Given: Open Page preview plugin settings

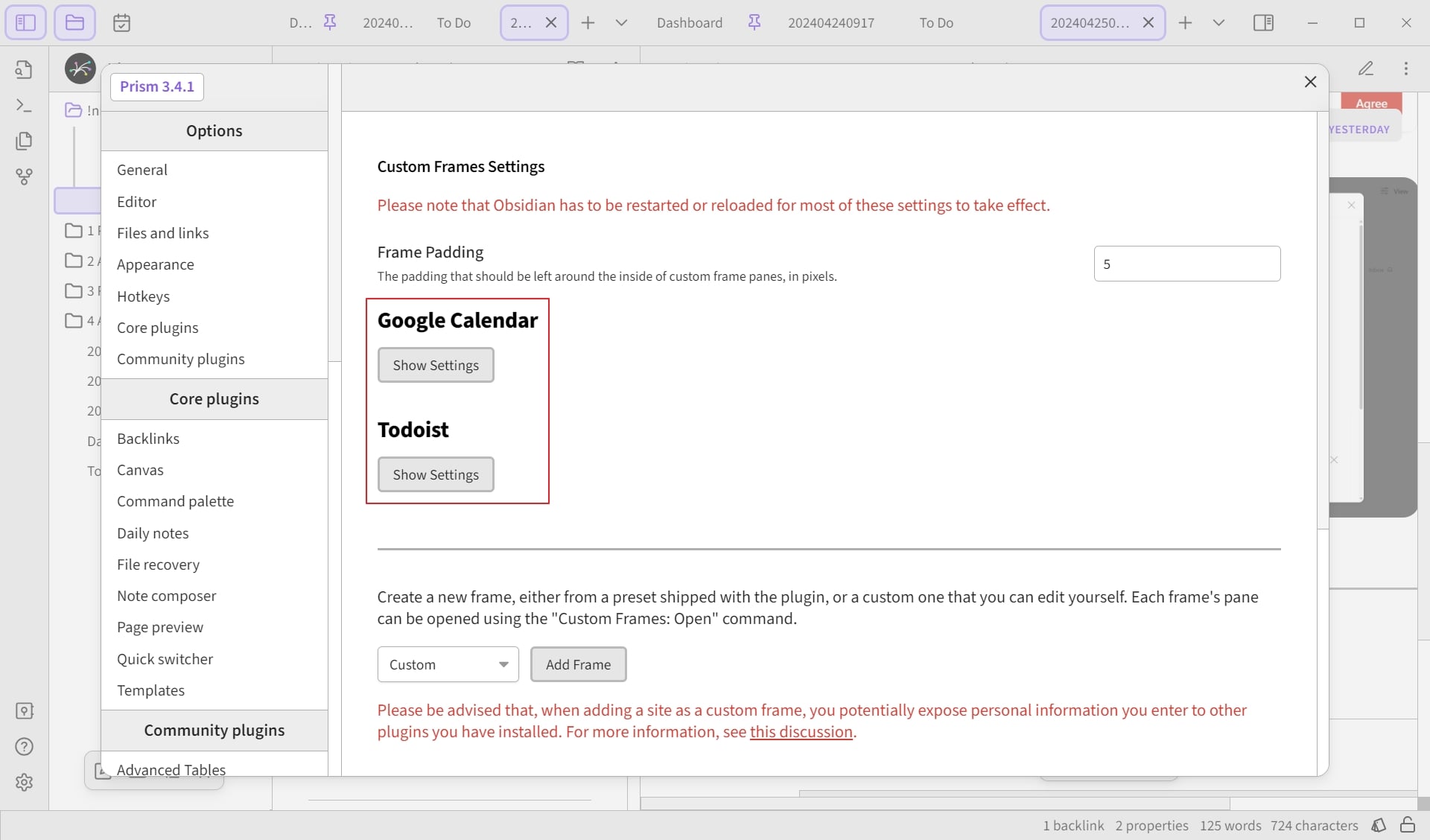Looking at the screenshot, I should pos(214,627).
